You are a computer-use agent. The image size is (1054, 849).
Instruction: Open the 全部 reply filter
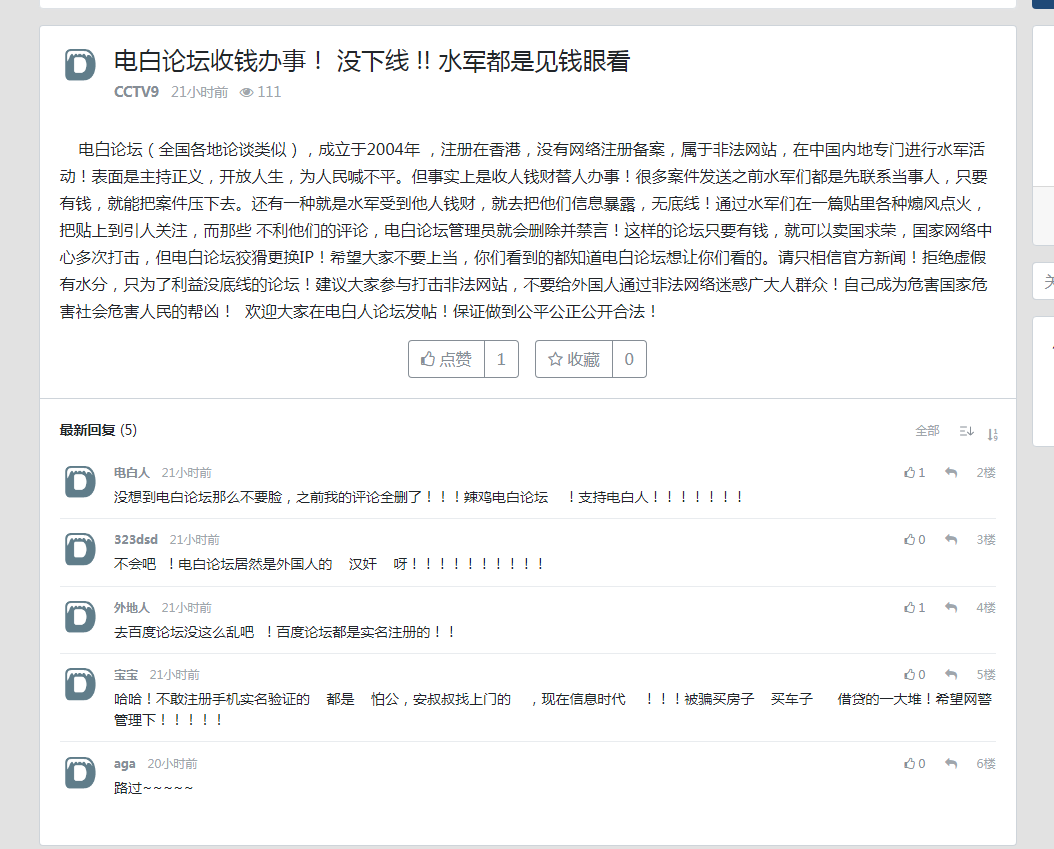pyautogui.click(x=927, y=431)
